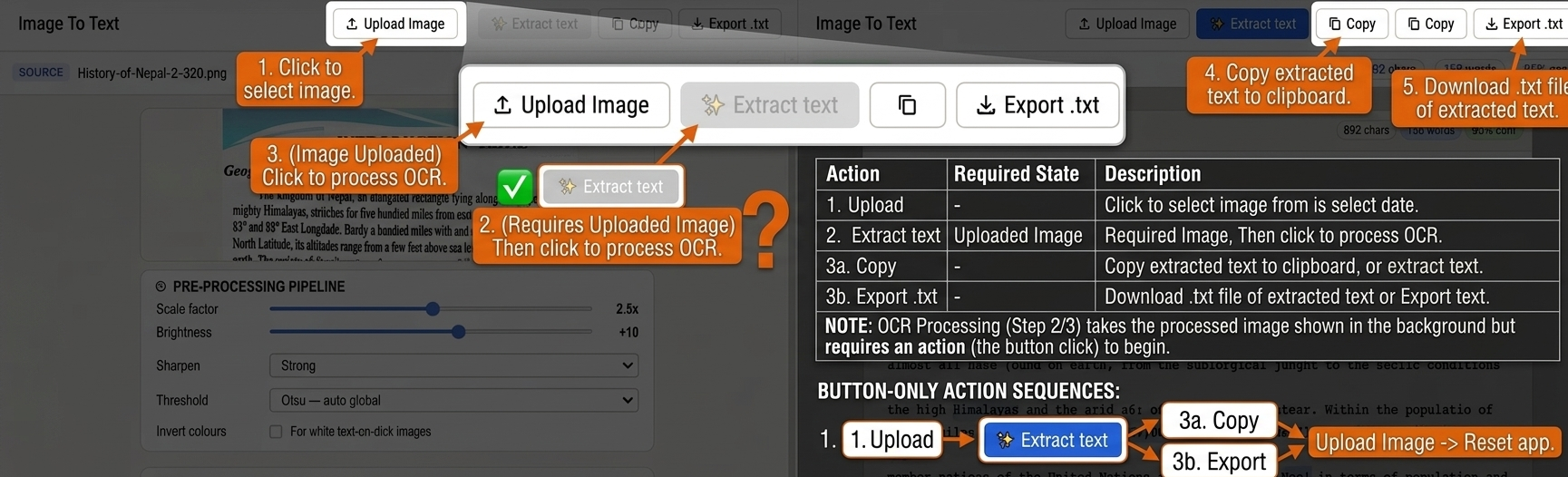
Task: Click Export .txt in the left panel toolbar
Action: (x=730, y=24)
